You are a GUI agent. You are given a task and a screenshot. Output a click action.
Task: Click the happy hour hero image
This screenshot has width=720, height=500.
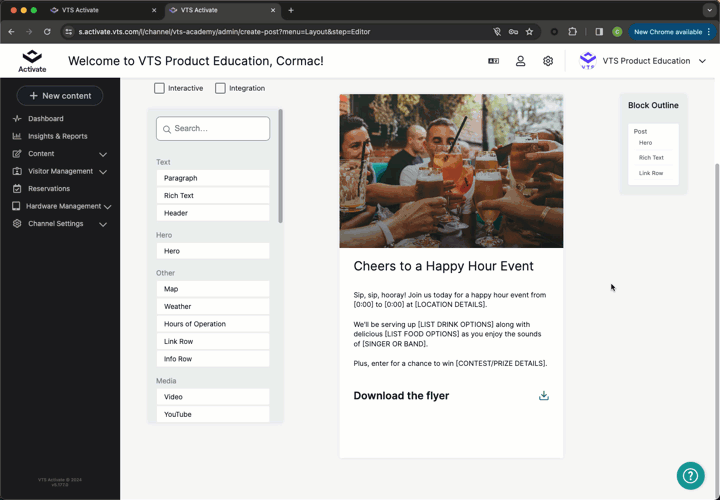coord(451,171)
